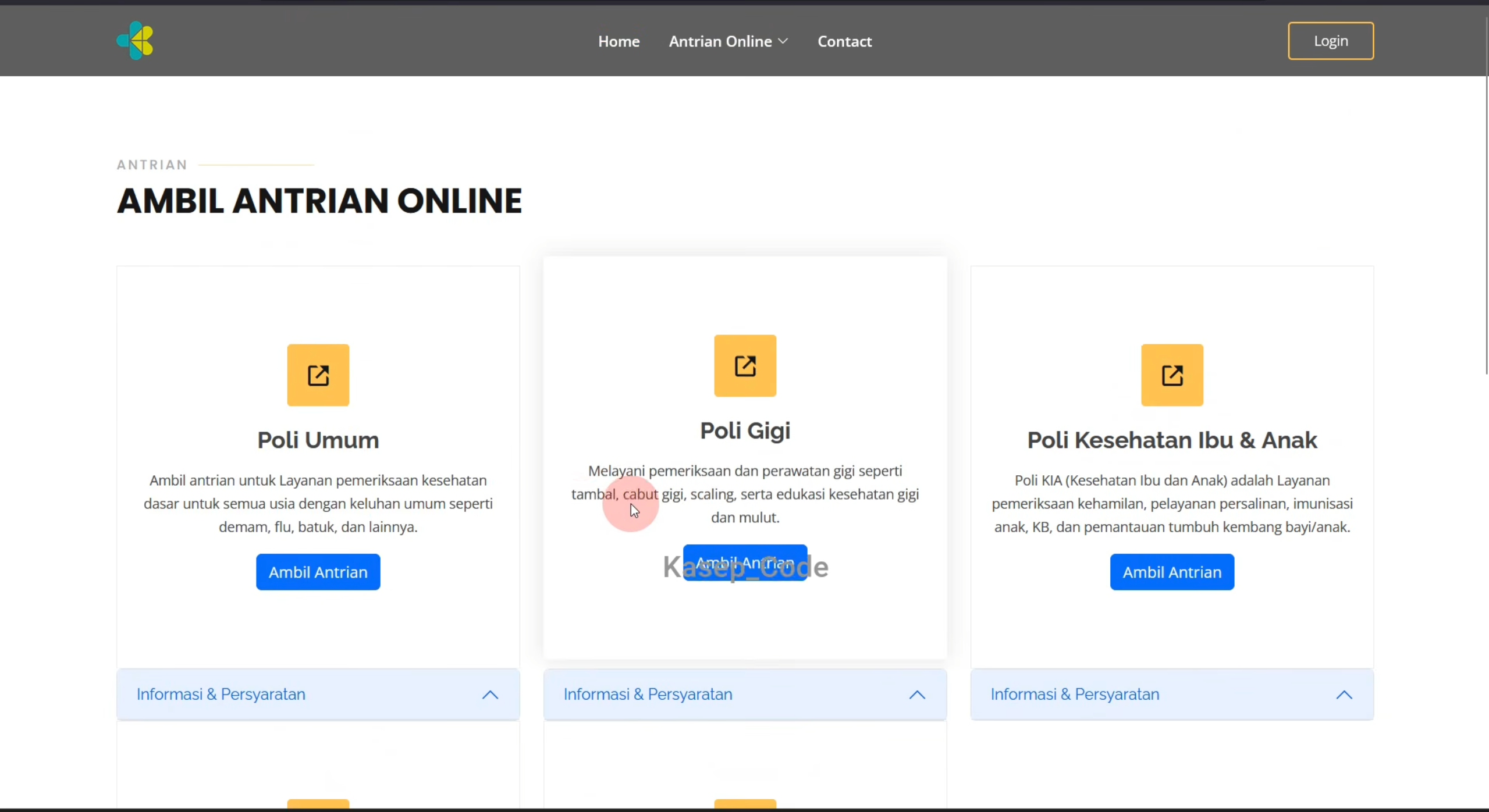The width and height of the screenshot is (1489, 812).
Task: Click the Poli Umum description paragraph
Action: [x=318, y=504]
